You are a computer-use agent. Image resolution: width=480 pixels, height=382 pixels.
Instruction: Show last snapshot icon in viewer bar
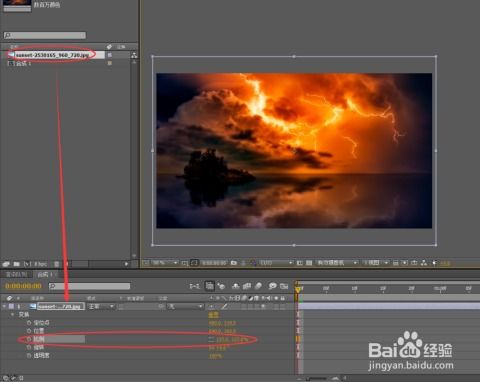[x=244, y=263]
